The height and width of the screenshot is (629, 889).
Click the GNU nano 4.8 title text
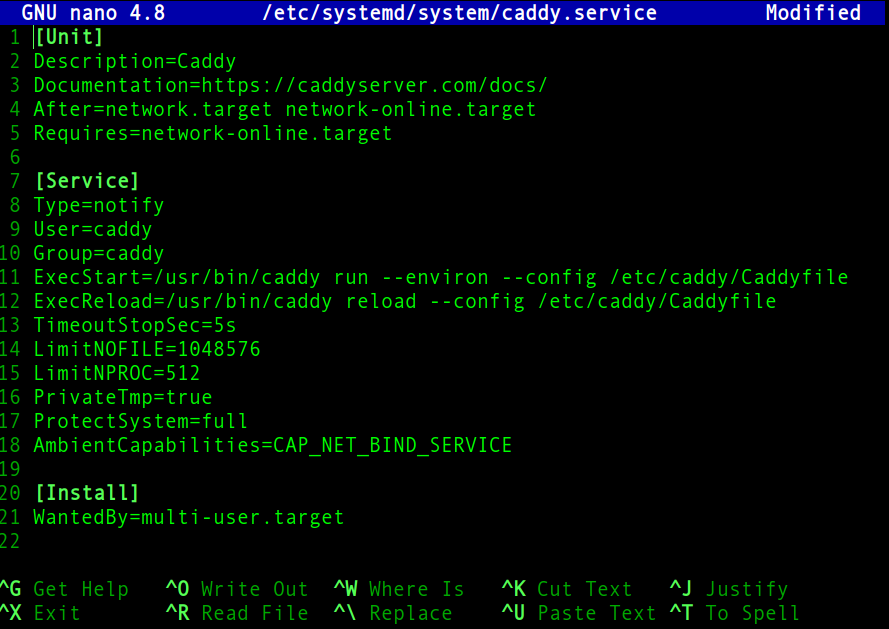click(93, 12)
